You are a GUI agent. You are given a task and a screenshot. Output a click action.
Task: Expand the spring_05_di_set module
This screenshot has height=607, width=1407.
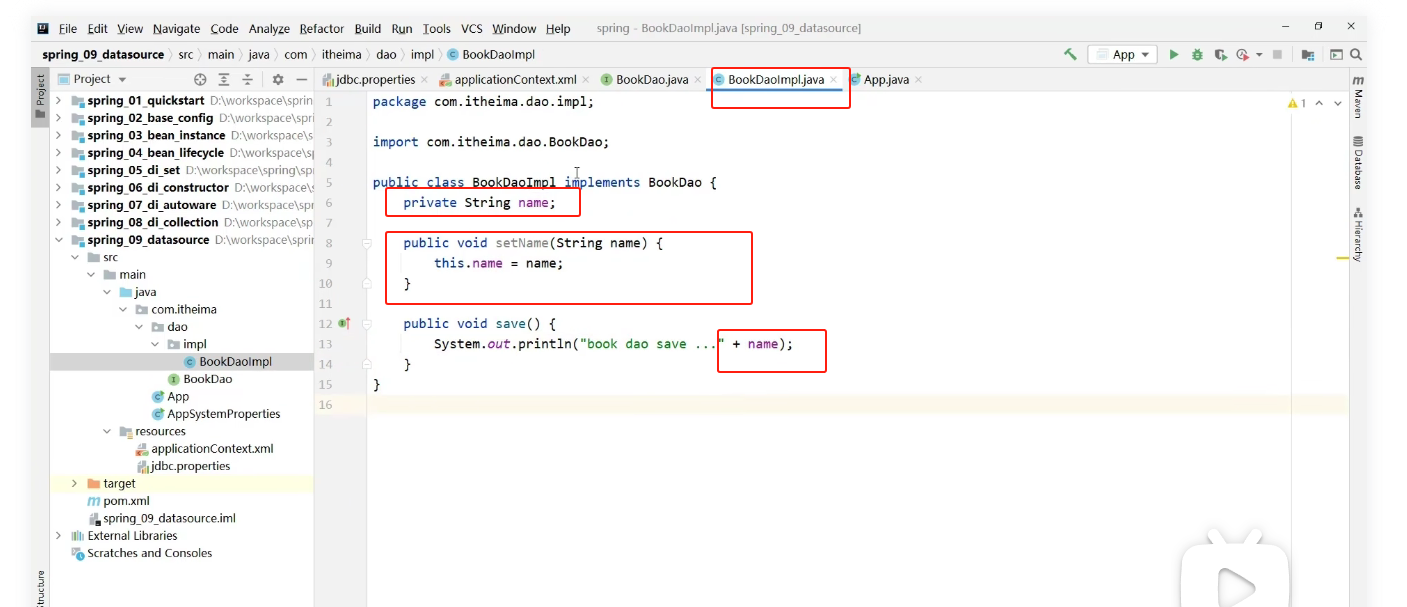pyautogui.click(x=58, y=170)
